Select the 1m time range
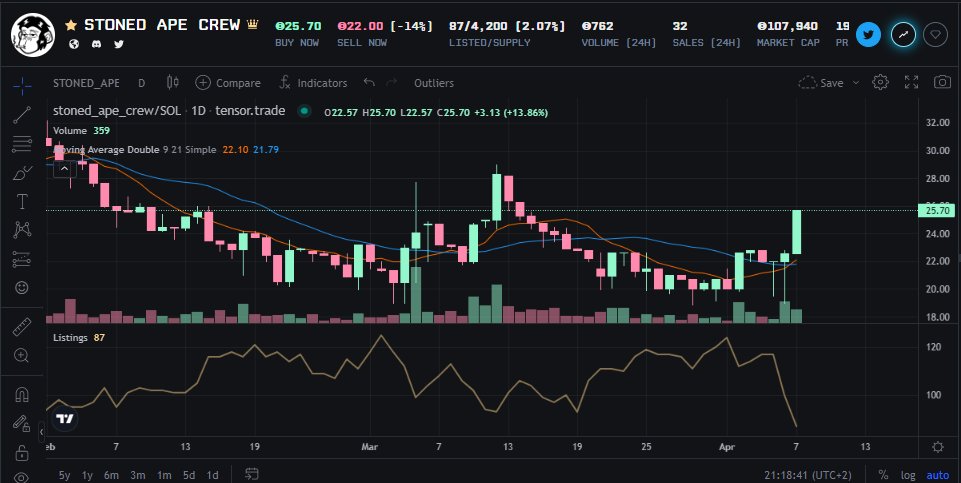This screenshot has height=483, width=961. (x=164, y=475)
